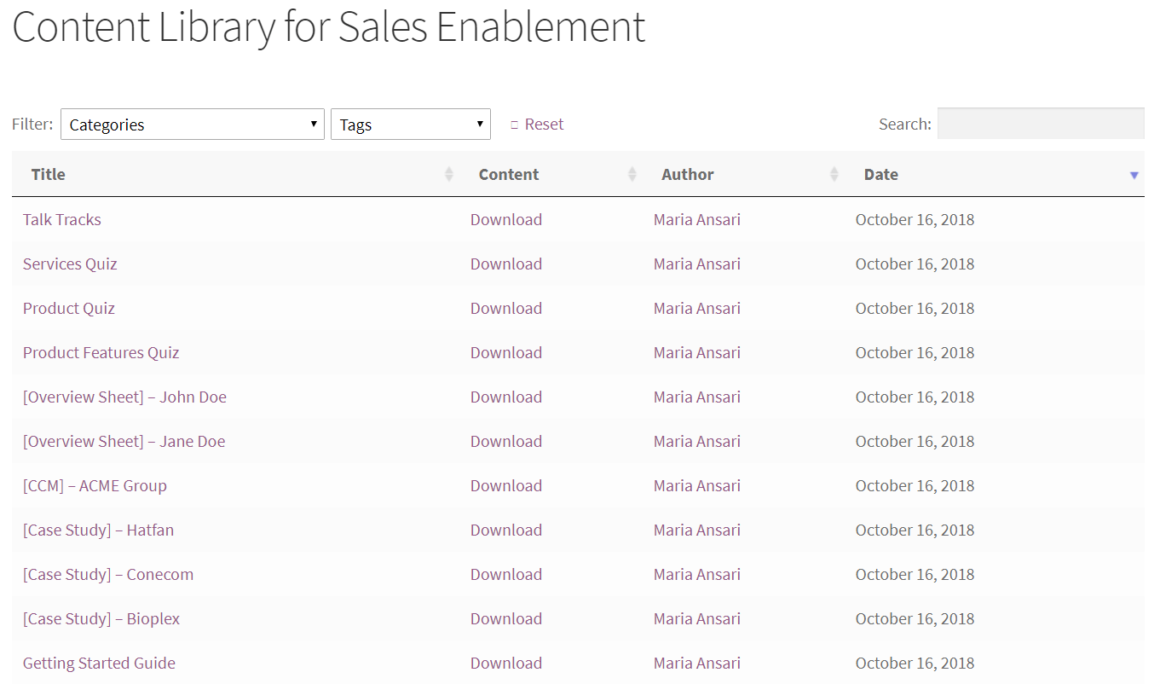Screen dimensions: 1160x684
Task: Sort the table by Title column
Action: [x=48, y=174]
